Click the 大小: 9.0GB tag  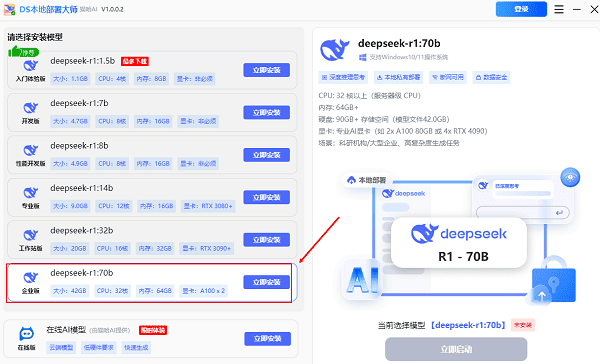coord(70,206)
